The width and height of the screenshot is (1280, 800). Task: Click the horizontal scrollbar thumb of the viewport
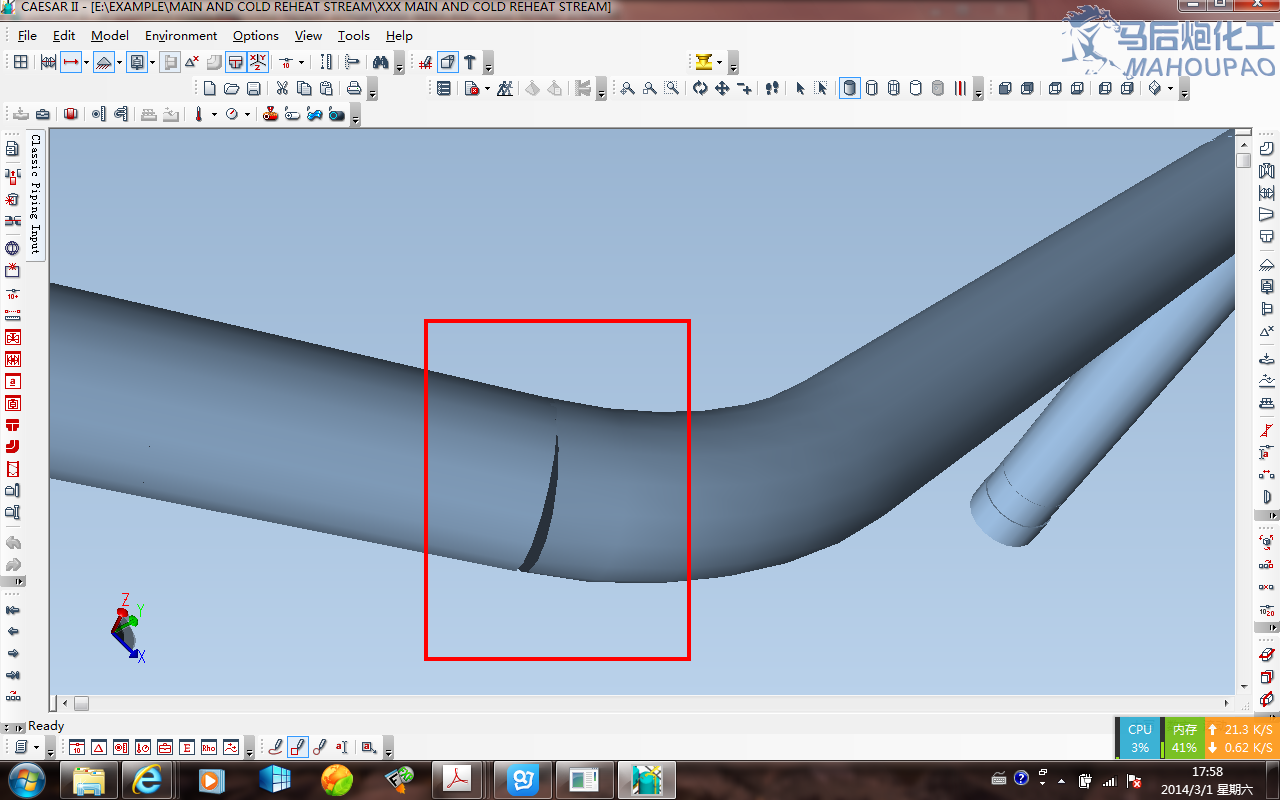(x=81, y=703)
